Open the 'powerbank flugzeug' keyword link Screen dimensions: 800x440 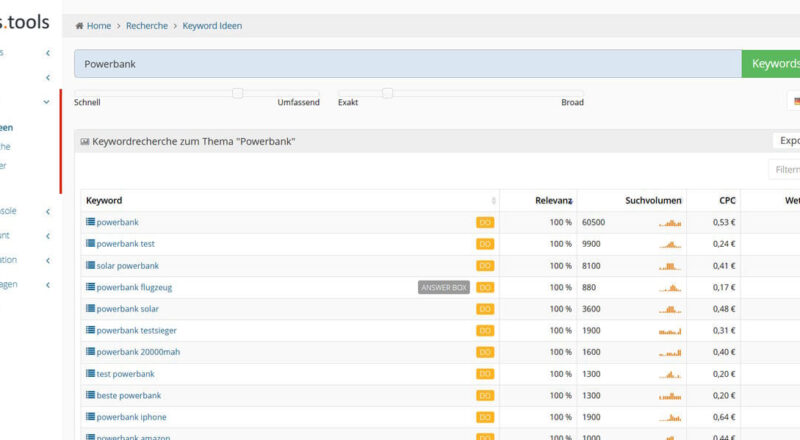(x=134, y=287)
